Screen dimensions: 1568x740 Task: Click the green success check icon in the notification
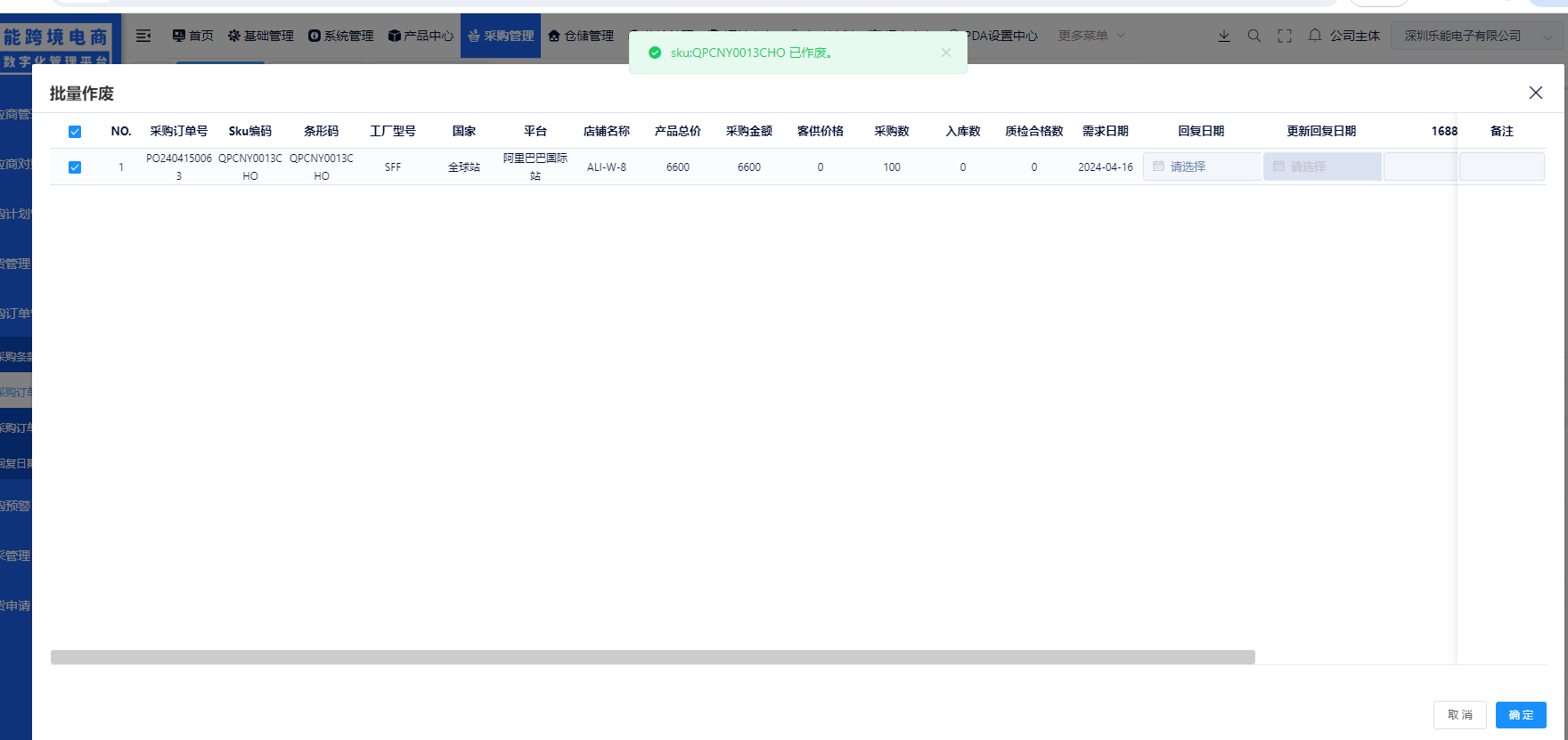click(x=655, y=53)
